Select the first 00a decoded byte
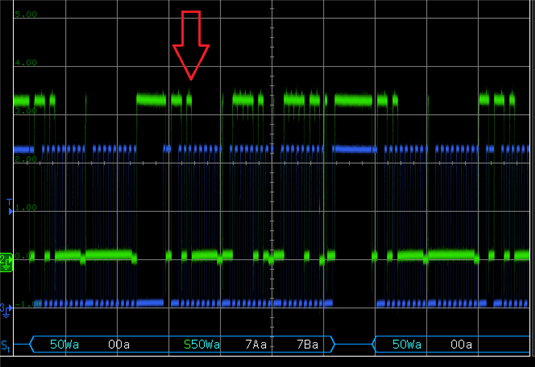This screenshot has width=535, height=367. coord(119,344)
